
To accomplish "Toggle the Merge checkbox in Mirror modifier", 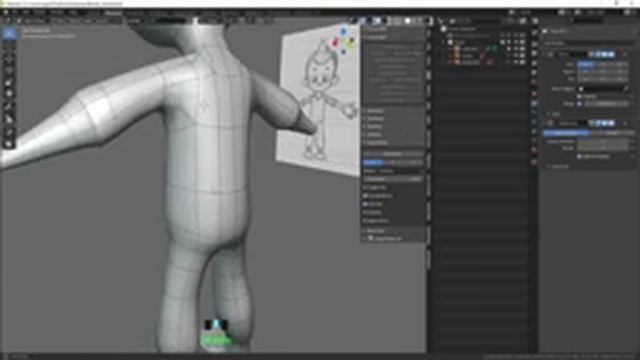I will click(x=579, y=104).
